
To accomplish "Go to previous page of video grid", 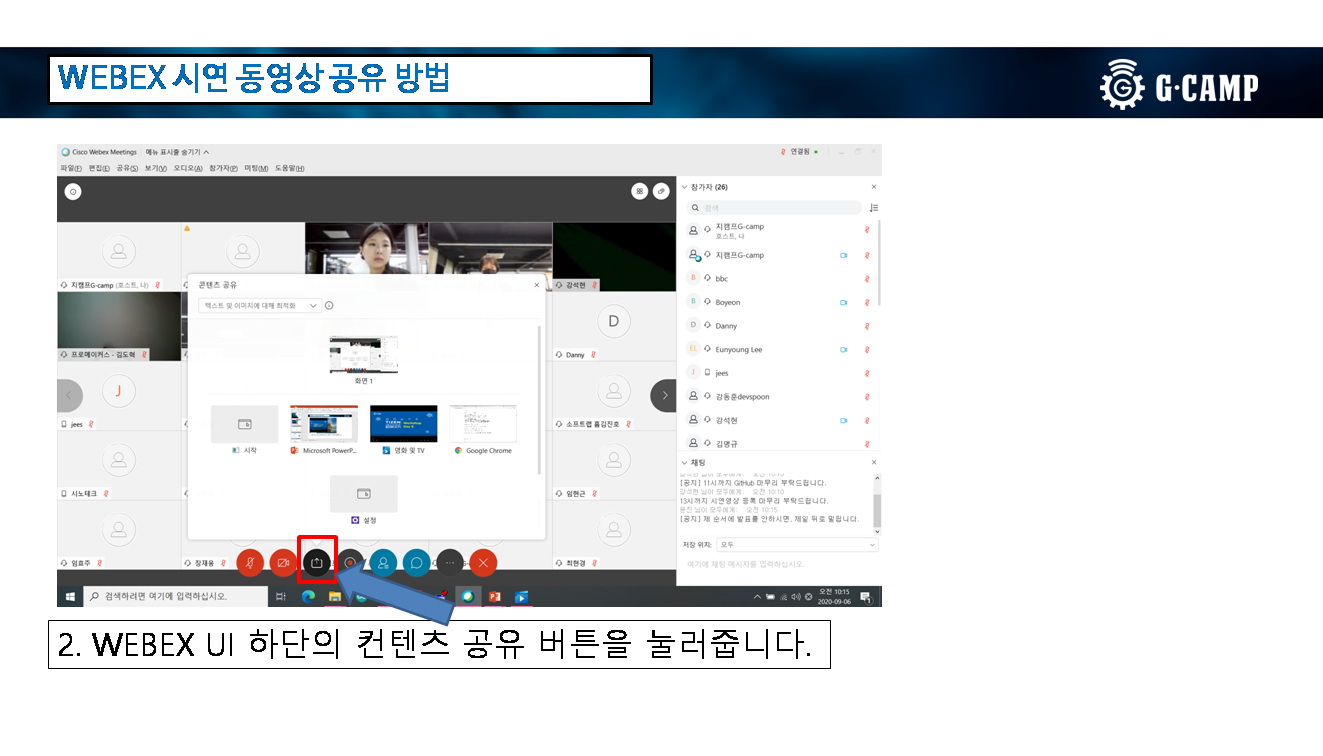I will [68, 396].
